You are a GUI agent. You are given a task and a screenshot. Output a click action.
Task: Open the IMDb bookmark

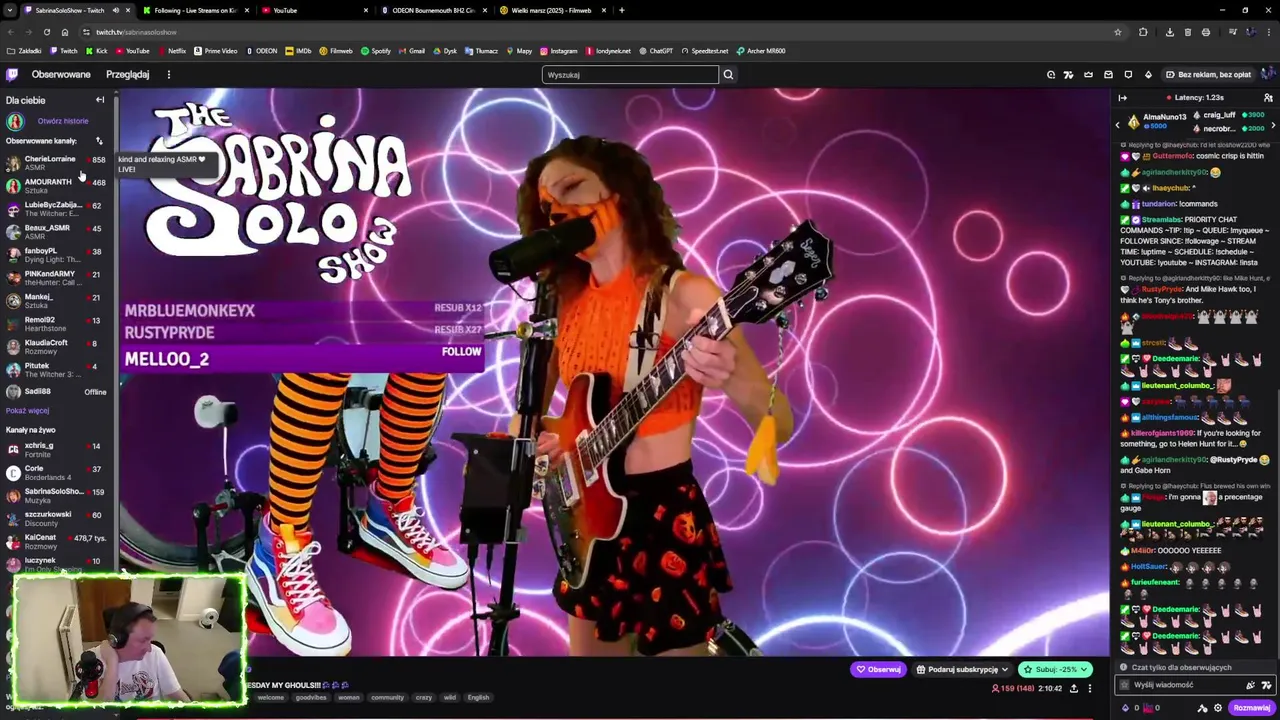coord(298,50)
